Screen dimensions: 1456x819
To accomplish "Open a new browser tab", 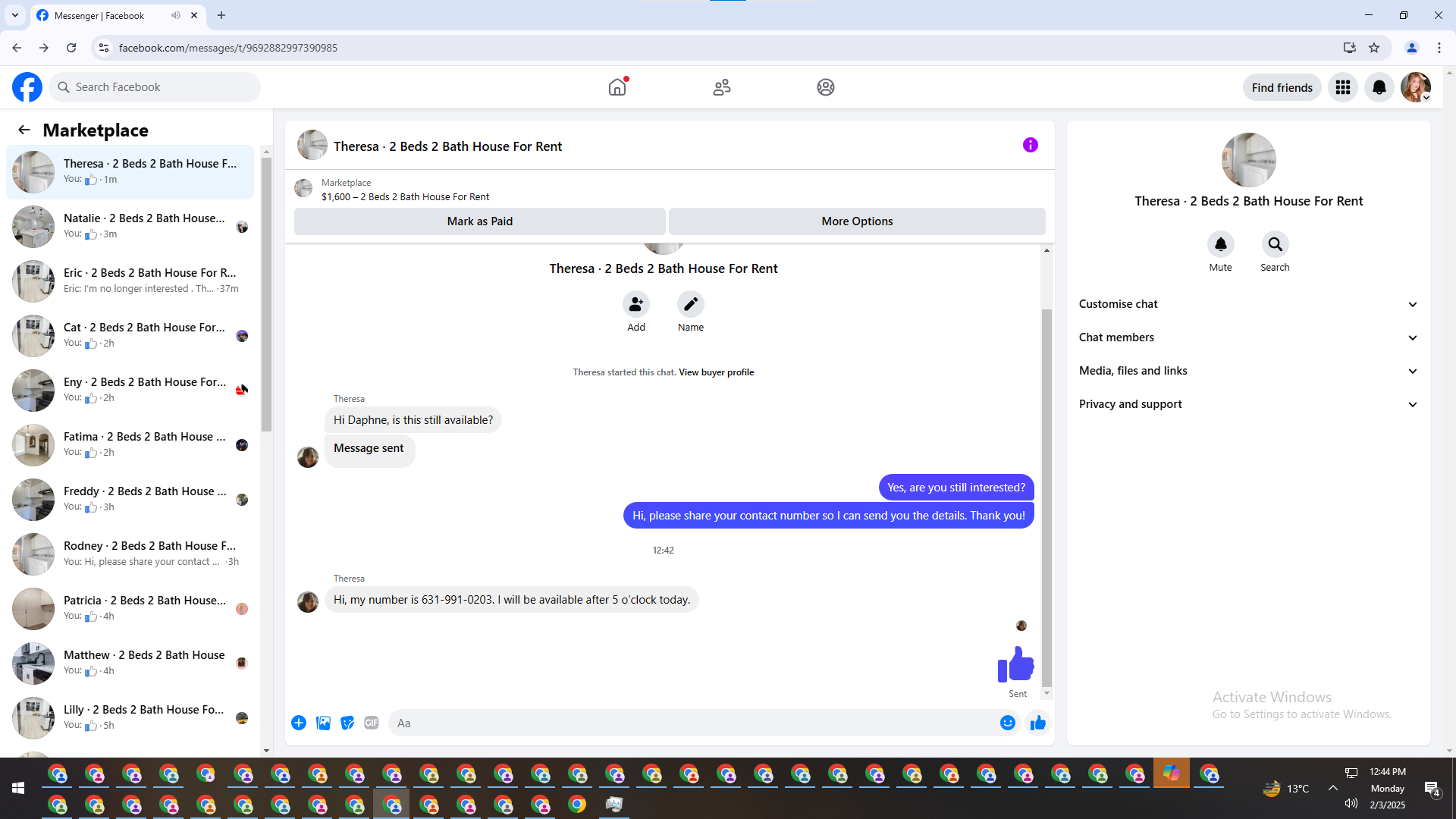I will [x=221, y=15].
